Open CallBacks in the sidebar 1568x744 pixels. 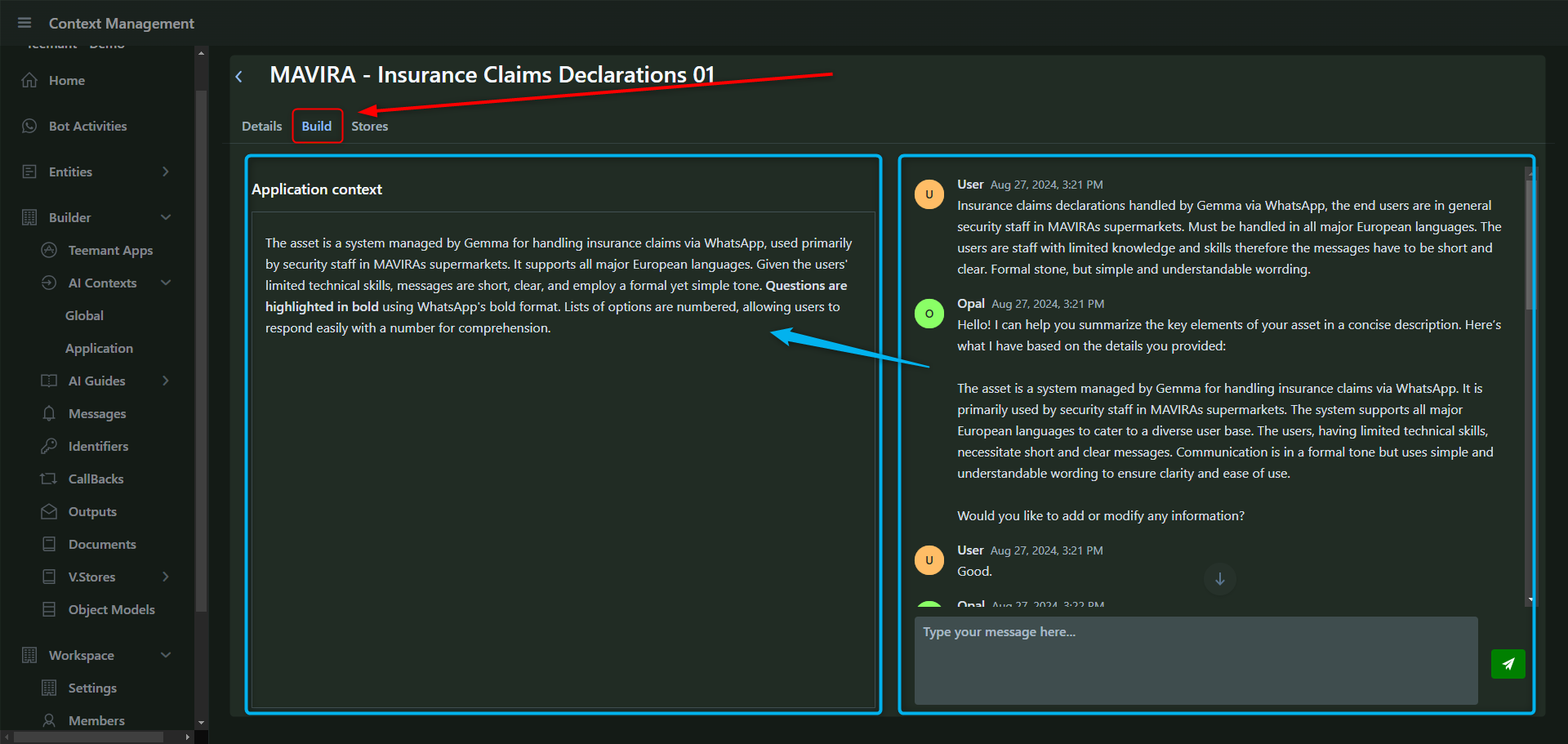tap(96, 479)
